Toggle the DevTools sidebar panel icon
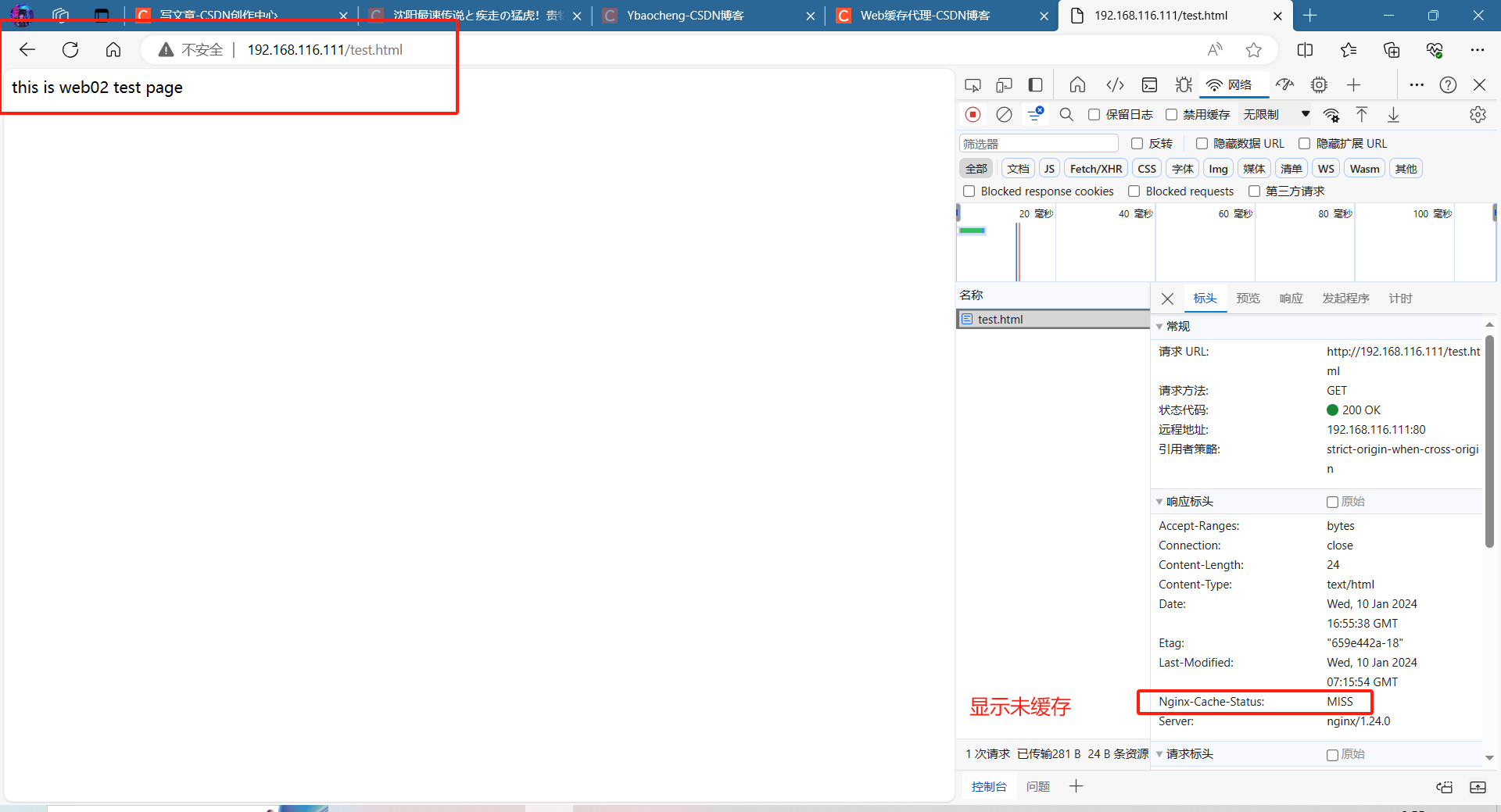1501x812 pixels. (1036, 85)
